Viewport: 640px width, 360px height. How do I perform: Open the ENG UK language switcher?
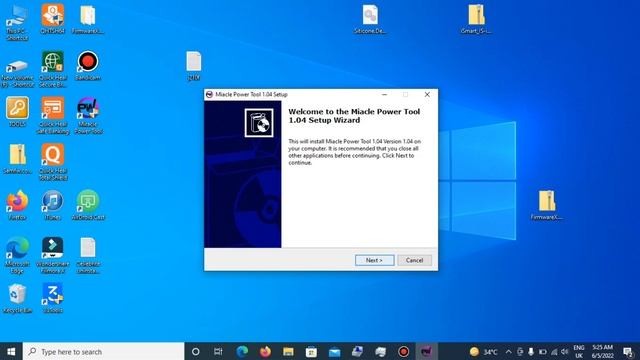click(x=579, y=351)
